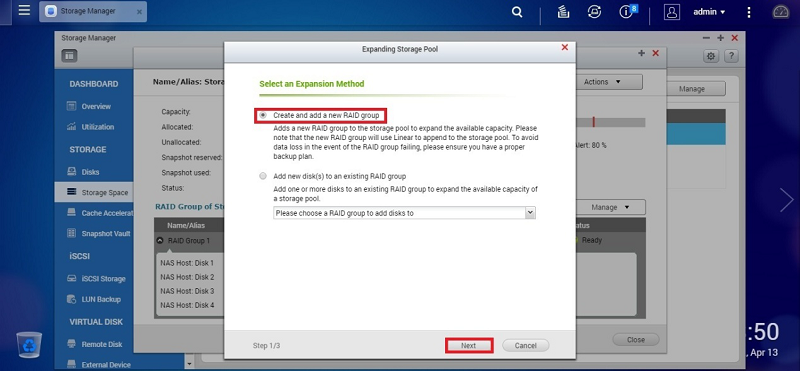This screenshot has width=800, height=371.
Task: Click Storage Manager settings gear icon
Action: point(711,56)
